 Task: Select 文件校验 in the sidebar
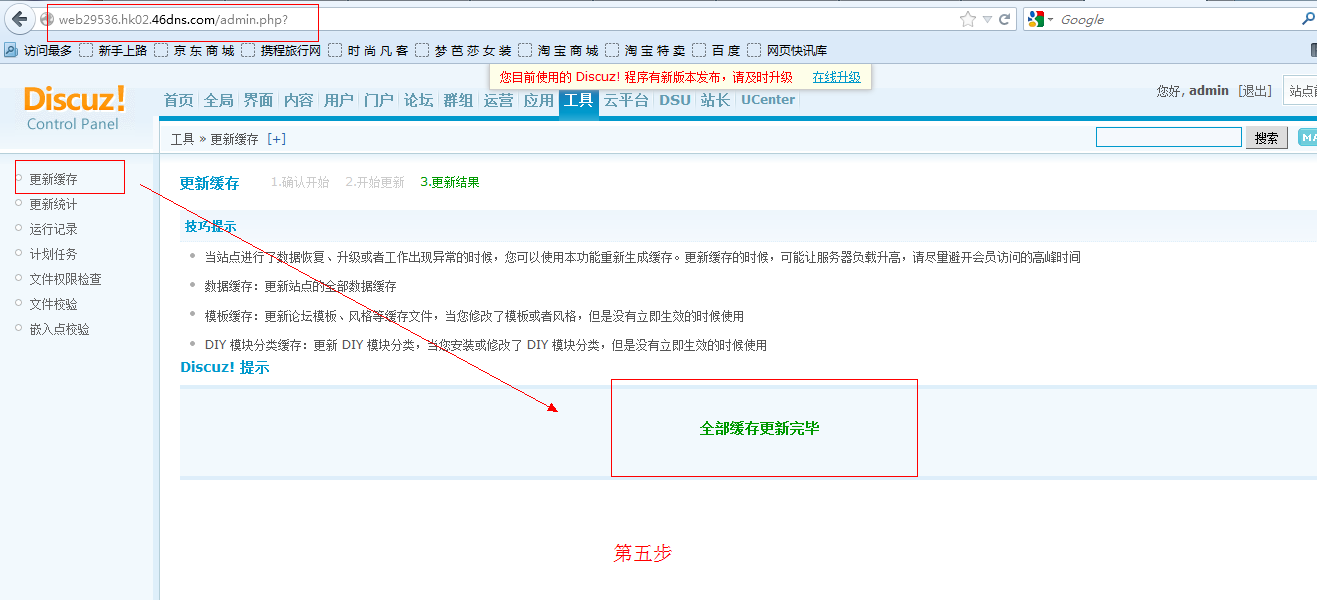[x=53, y=305]
